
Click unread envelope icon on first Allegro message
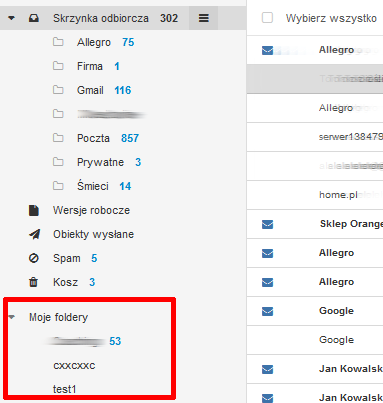click(267, 50)
